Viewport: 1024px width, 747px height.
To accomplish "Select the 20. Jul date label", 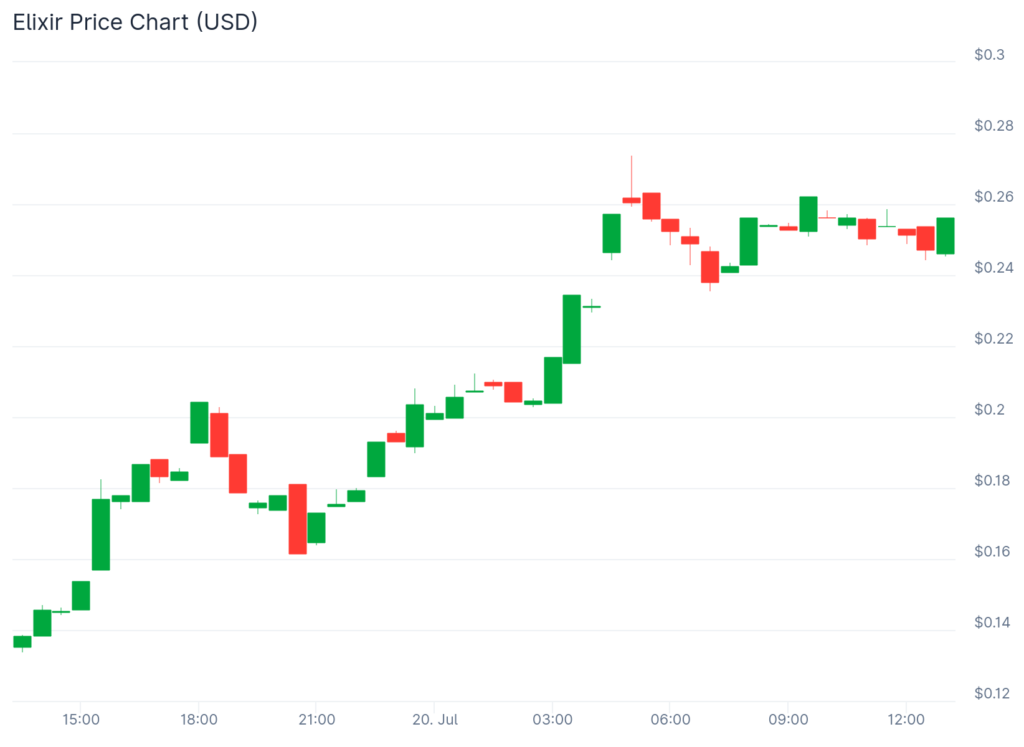I will [x=435, y=720].
